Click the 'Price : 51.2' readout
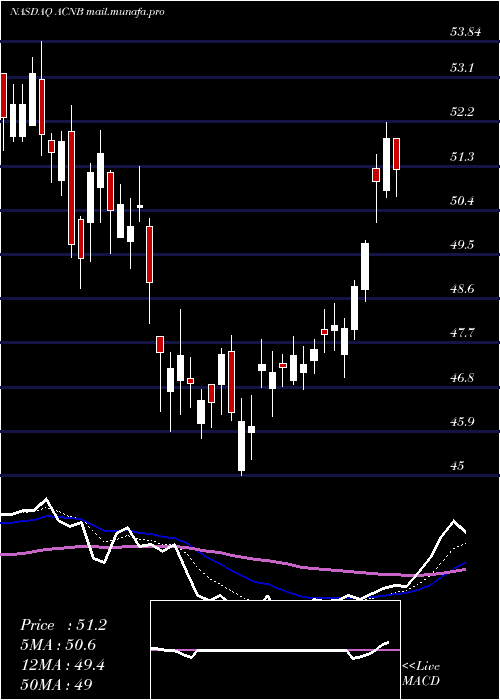 63,625
